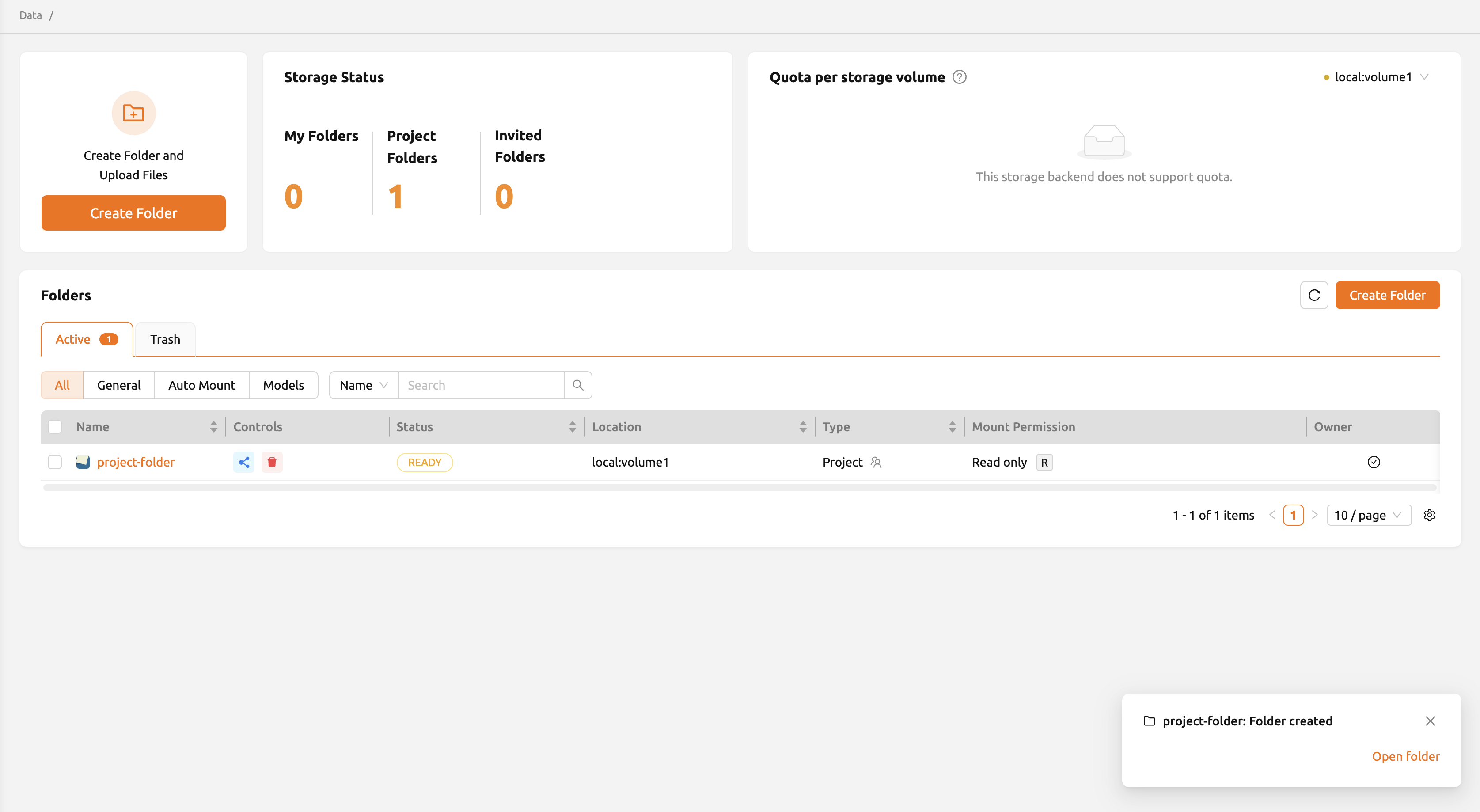The width and height of the screenshot is (1480, 812).
Task: Switch to the Trash tab
Action: [165, 339]
